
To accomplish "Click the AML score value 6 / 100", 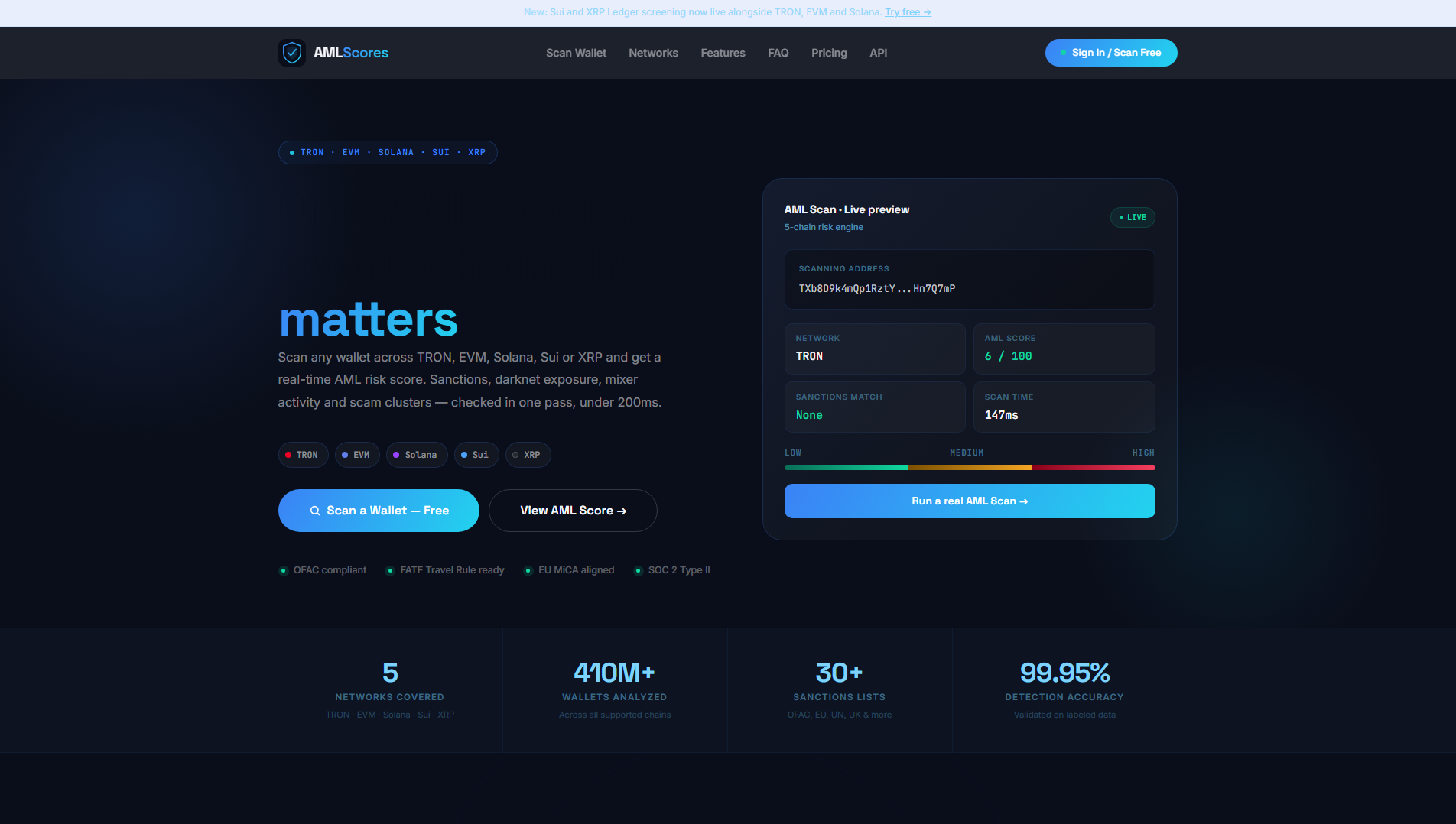I will point(1008,356).
